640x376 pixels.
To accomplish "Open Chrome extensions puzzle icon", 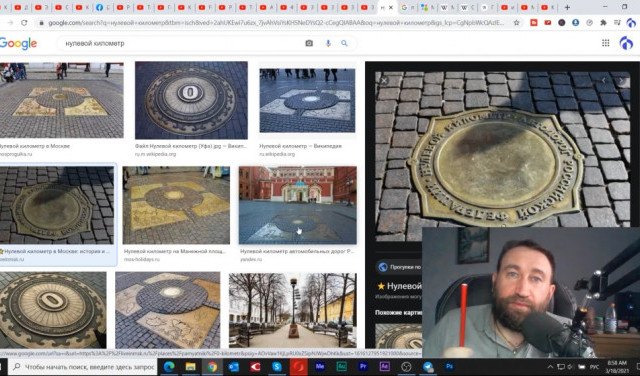I will click(x=603, y=23).
